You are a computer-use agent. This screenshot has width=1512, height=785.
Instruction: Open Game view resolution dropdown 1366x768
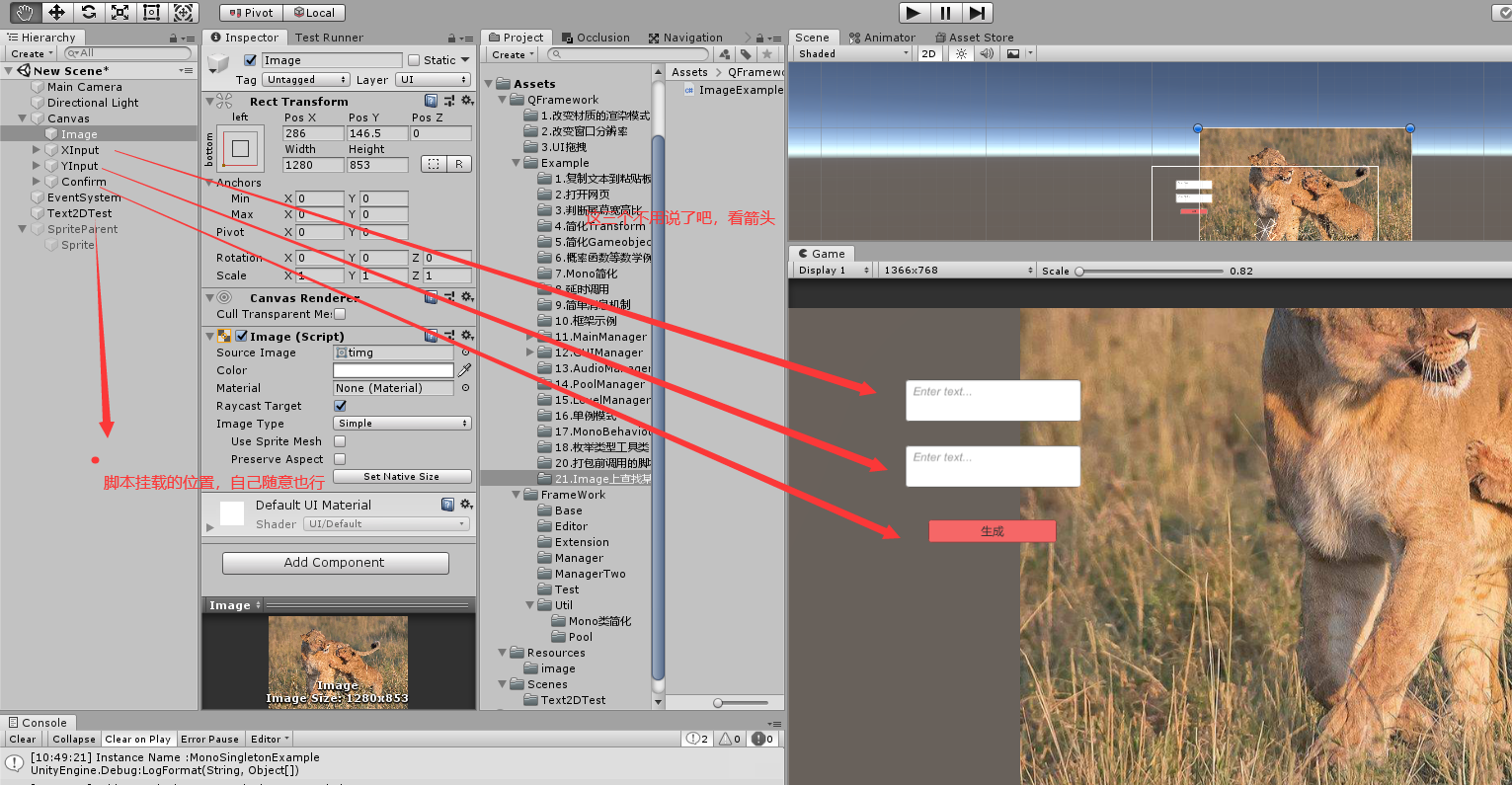point(957,270)
